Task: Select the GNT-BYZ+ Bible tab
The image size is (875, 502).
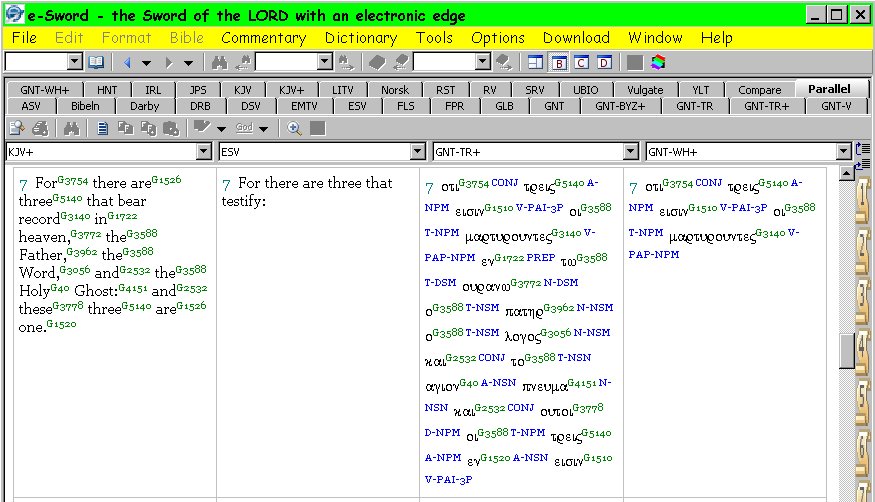Action: coord(620,106)
